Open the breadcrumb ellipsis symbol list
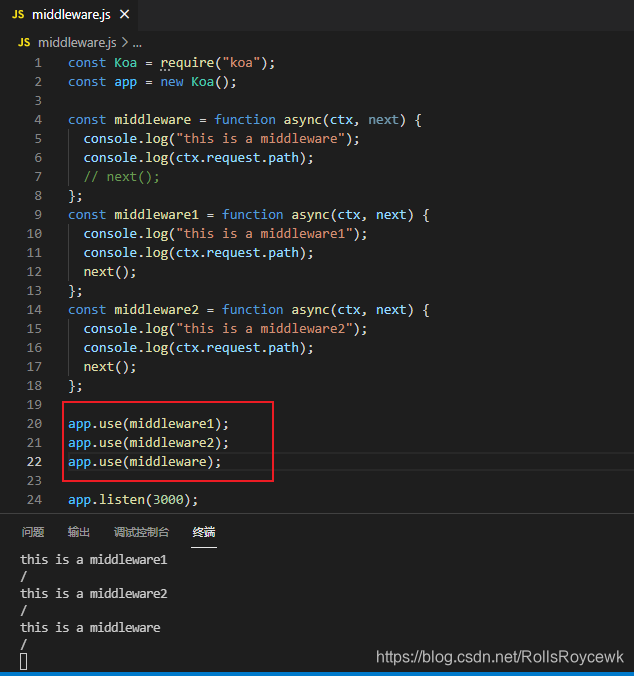This screenshot has height=676, width=634. click(x=137, y=44)
